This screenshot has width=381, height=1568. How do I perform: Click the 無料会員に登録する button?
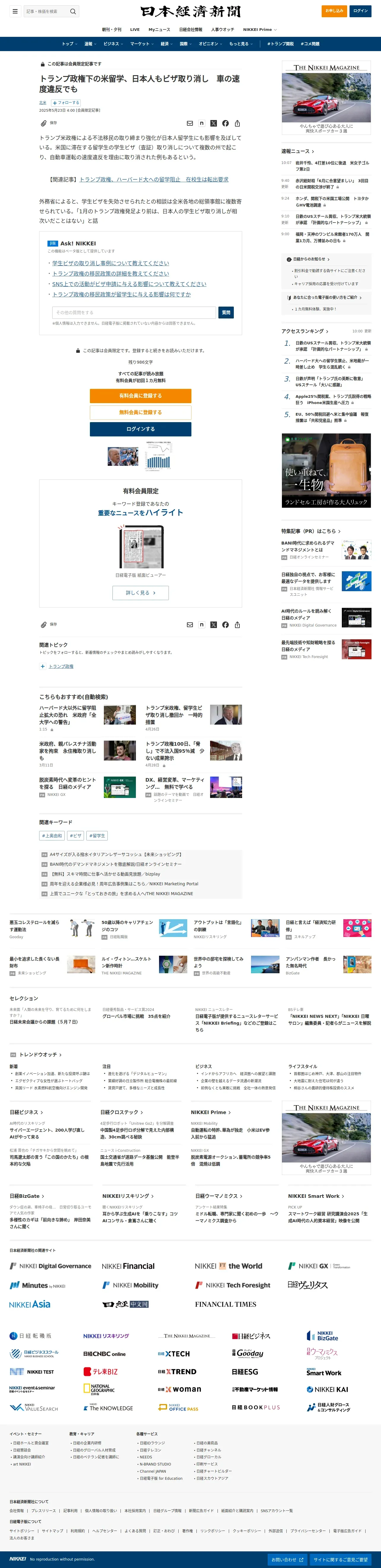click(140, 412)
